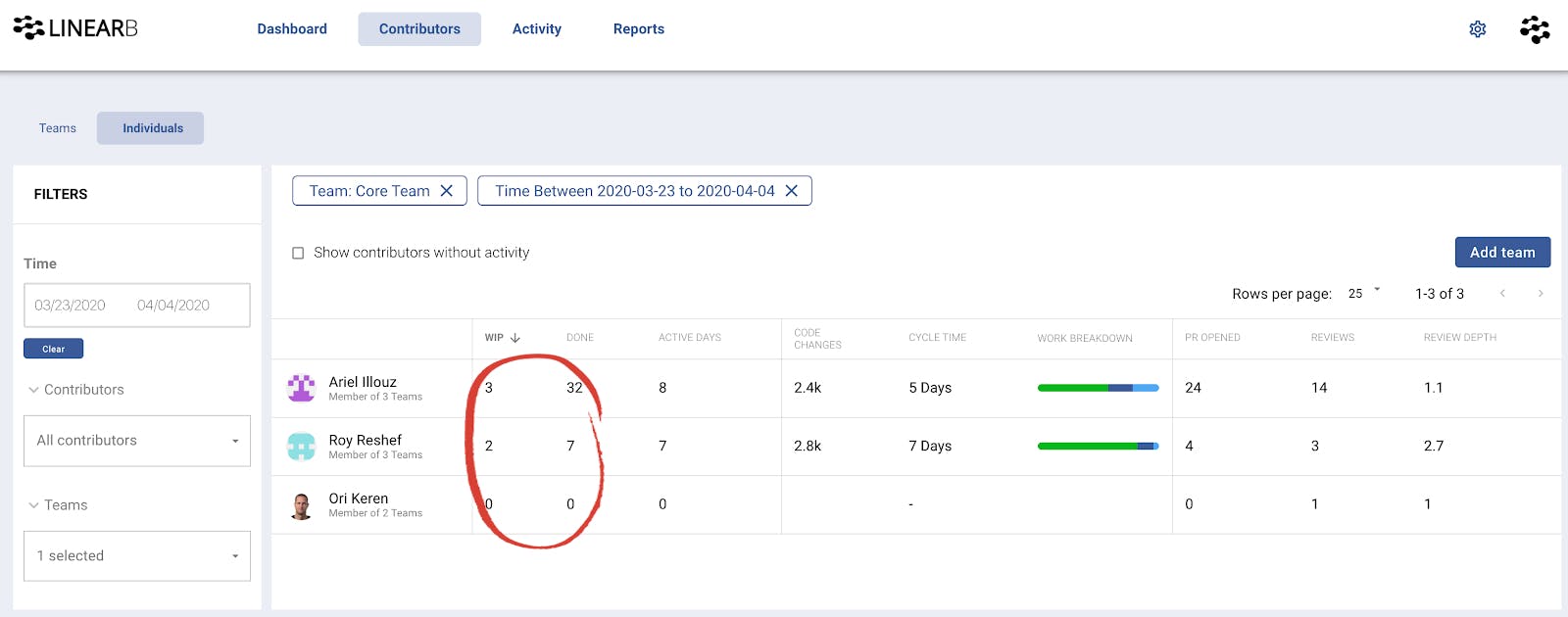Remove the Team: Core Team filter chip
This screenshot has height=617, width=1568.
pyautogui.click(x=447, y=191)
